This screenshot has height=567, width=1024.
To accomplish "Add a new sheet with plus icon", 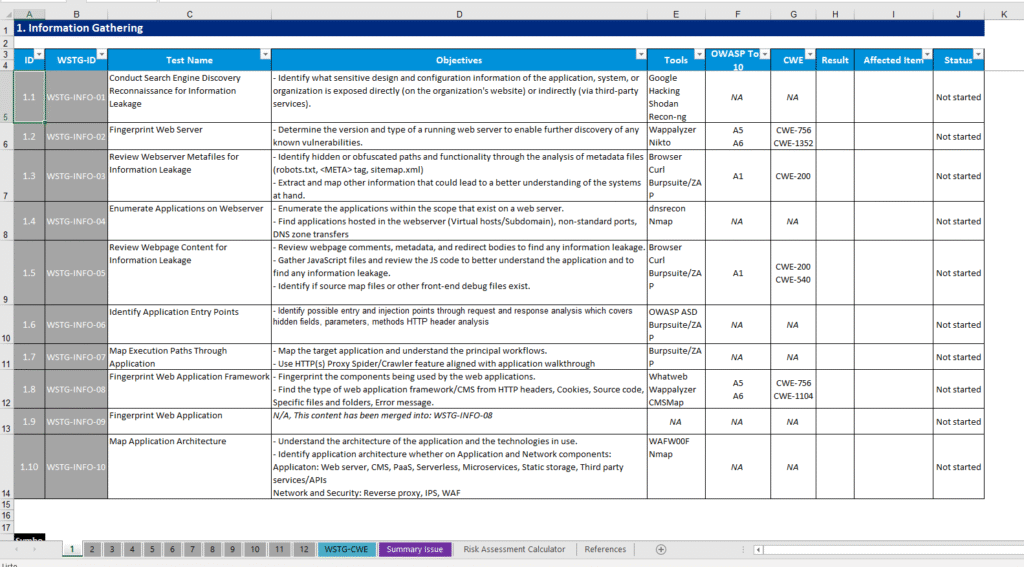I will tap(660, 549).
